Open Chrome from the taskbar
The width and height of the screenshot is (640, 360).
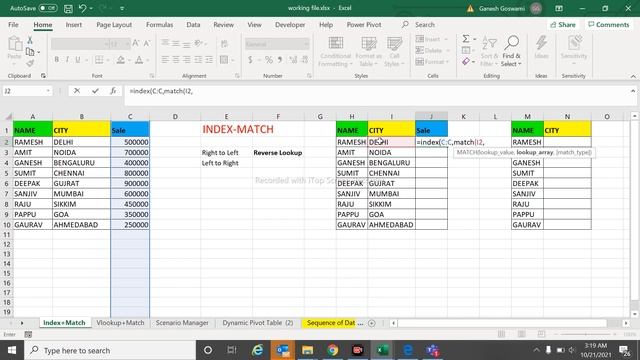[x=333, y=350]
